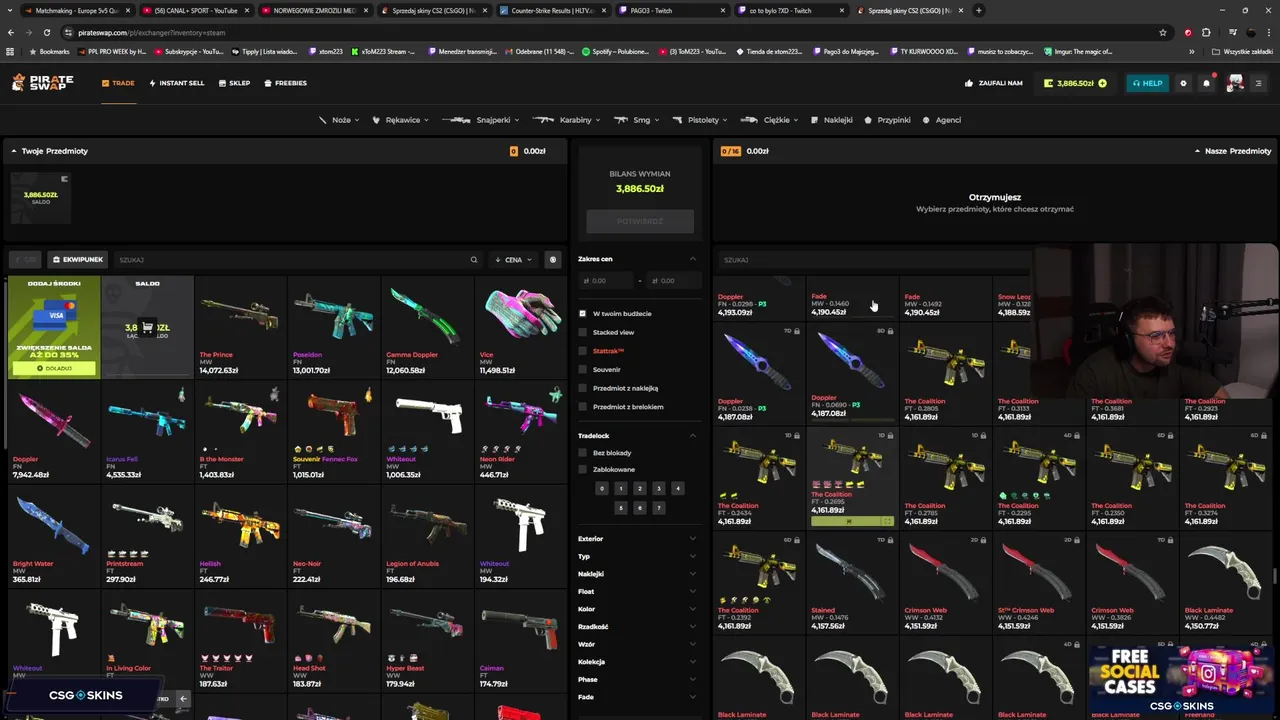Open the CENA sort dropdown
This screenshot has width=1280, height=720.
tap(514, 260)
